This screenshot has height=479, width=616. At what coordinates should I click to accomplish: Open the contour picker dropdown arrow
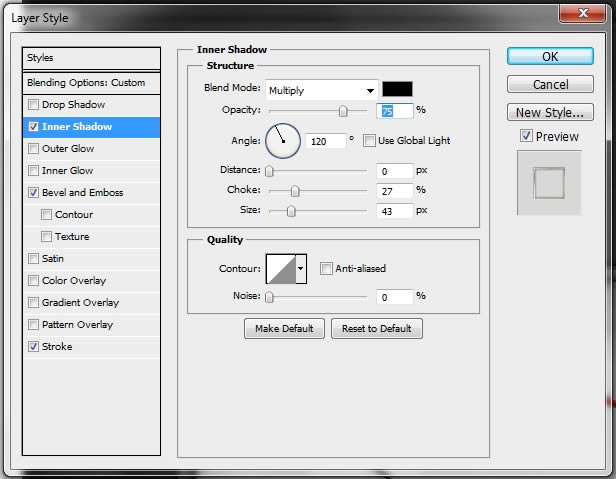tap(301, 269)
